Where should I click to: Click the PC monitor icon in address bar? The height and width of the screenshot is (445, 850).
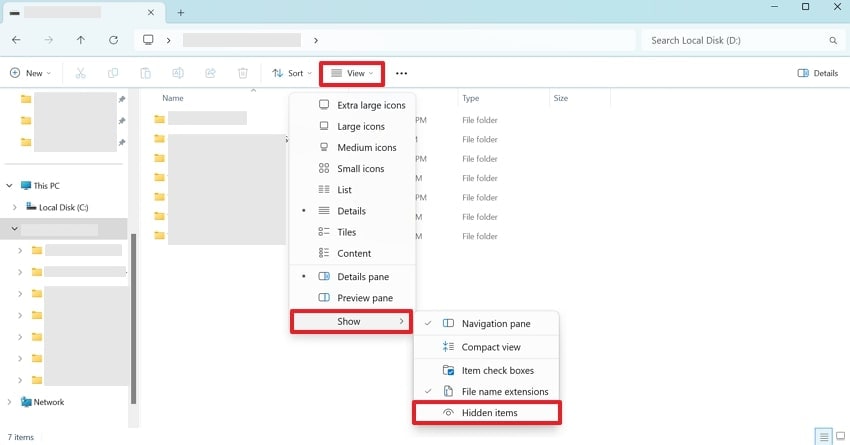point(148,40)
